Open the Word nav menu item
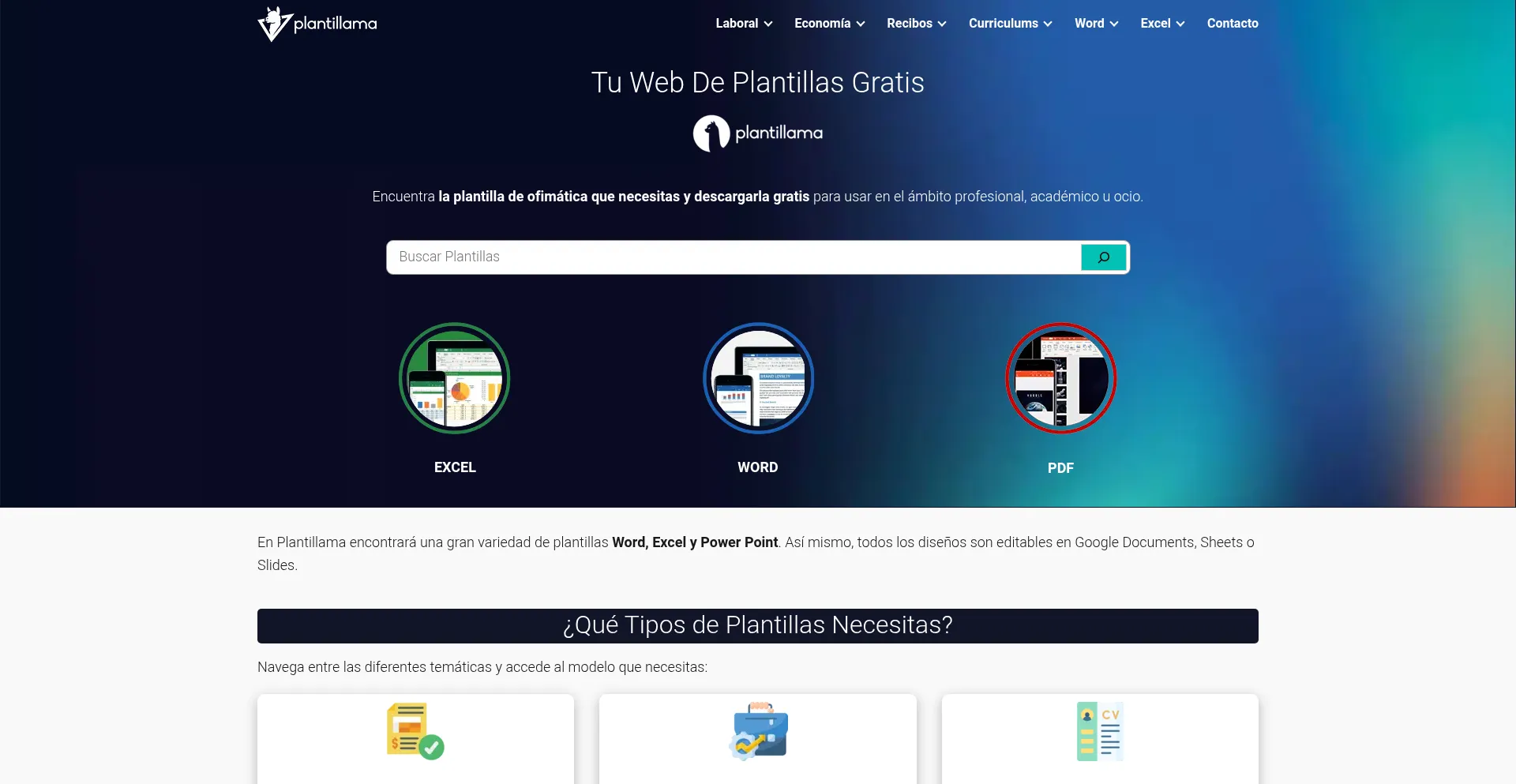 (1089, 24)
